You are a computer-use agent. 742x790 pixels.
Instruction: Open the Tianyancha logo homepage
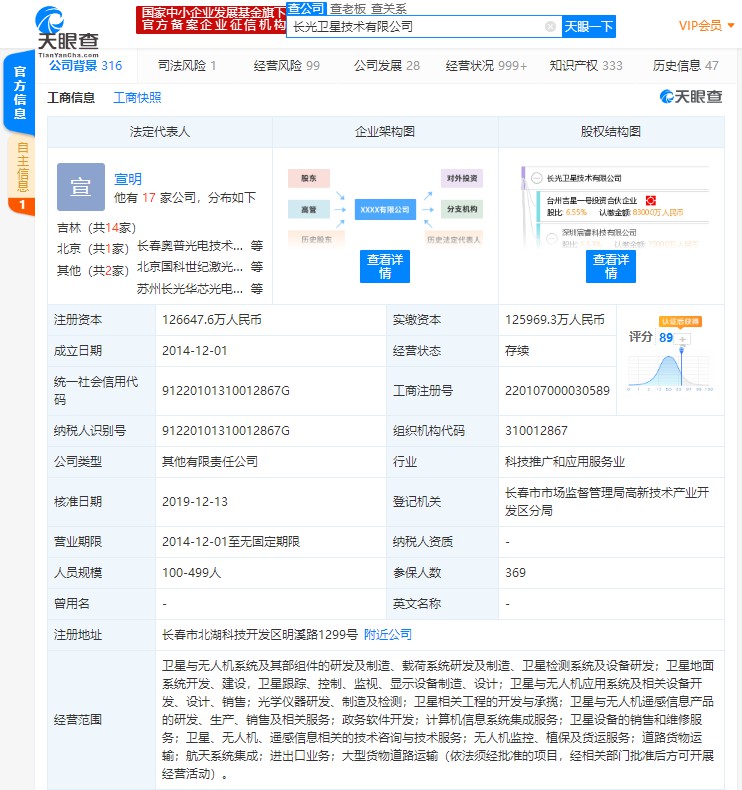(x=67, y=31)
